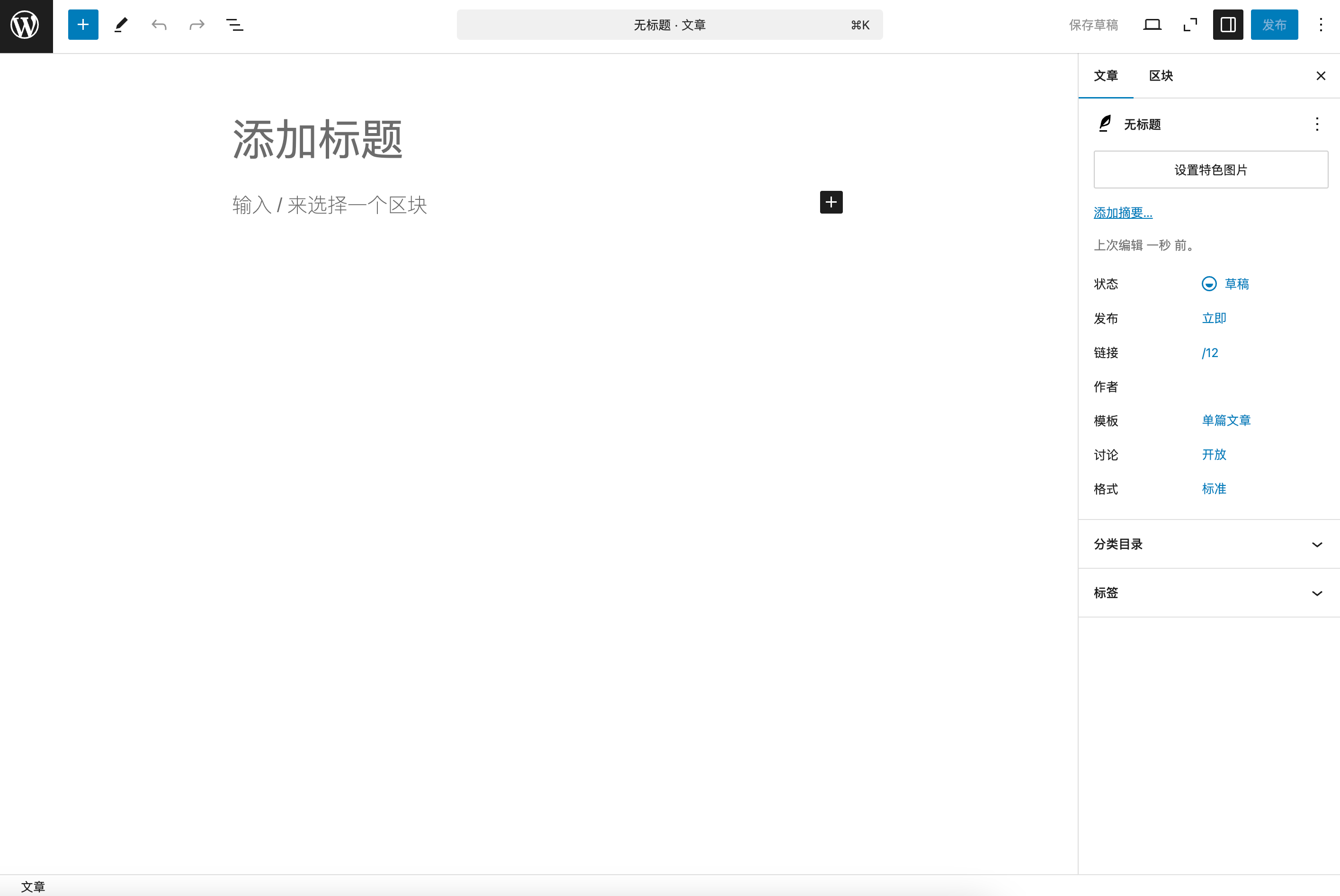Select the pencil Tools icon

tap(121, 25)
